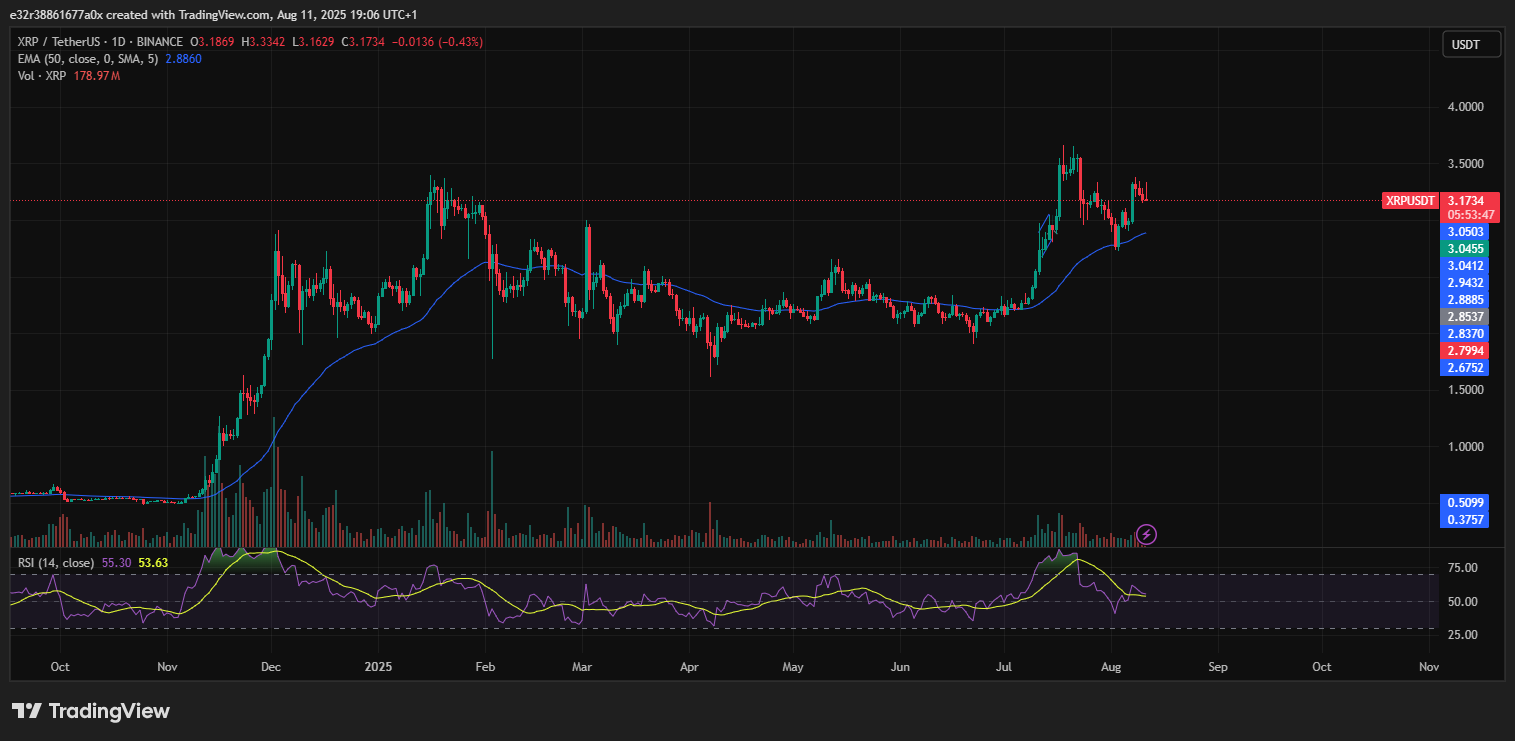Viewport: 1515px width, 741px height.
Task: Click the 50.00 RSI axis label
Action: 1462,601
